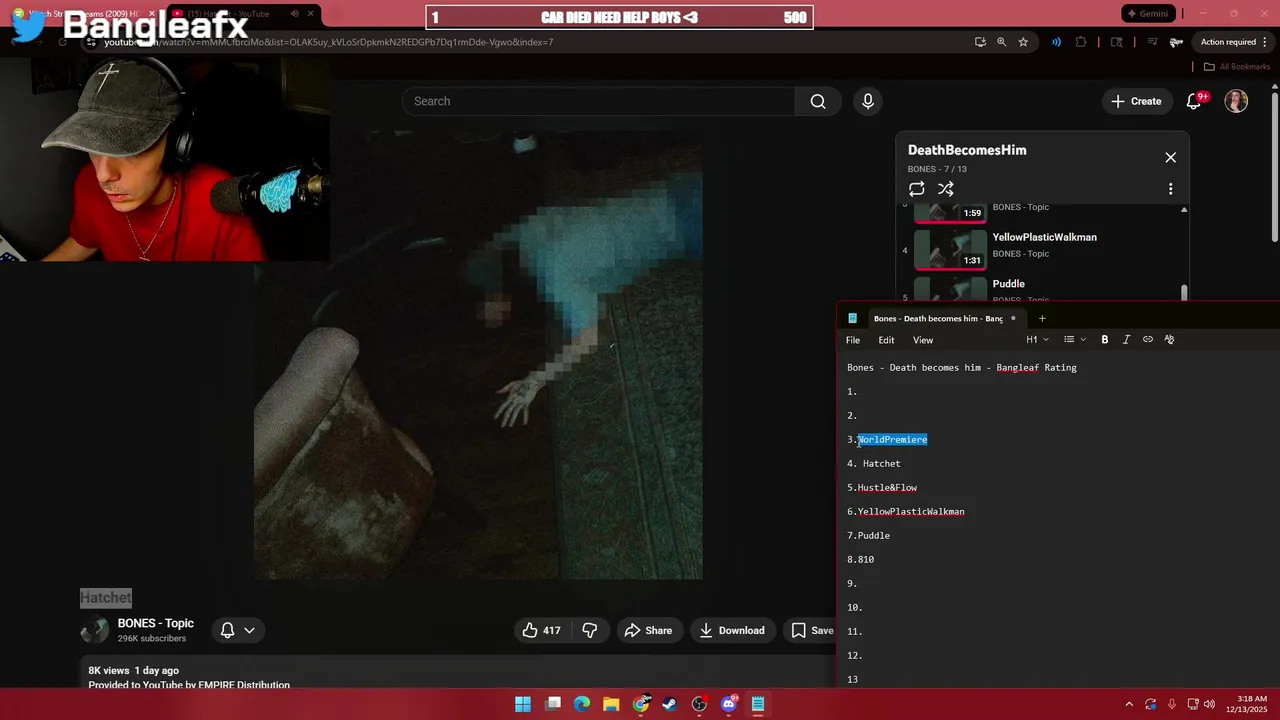Image resolution: width=1280 pixels, height=720 pixels.
Task: Toggle playlist shuffle in DeathBecomesHim panel
Action: coord(945,189)
